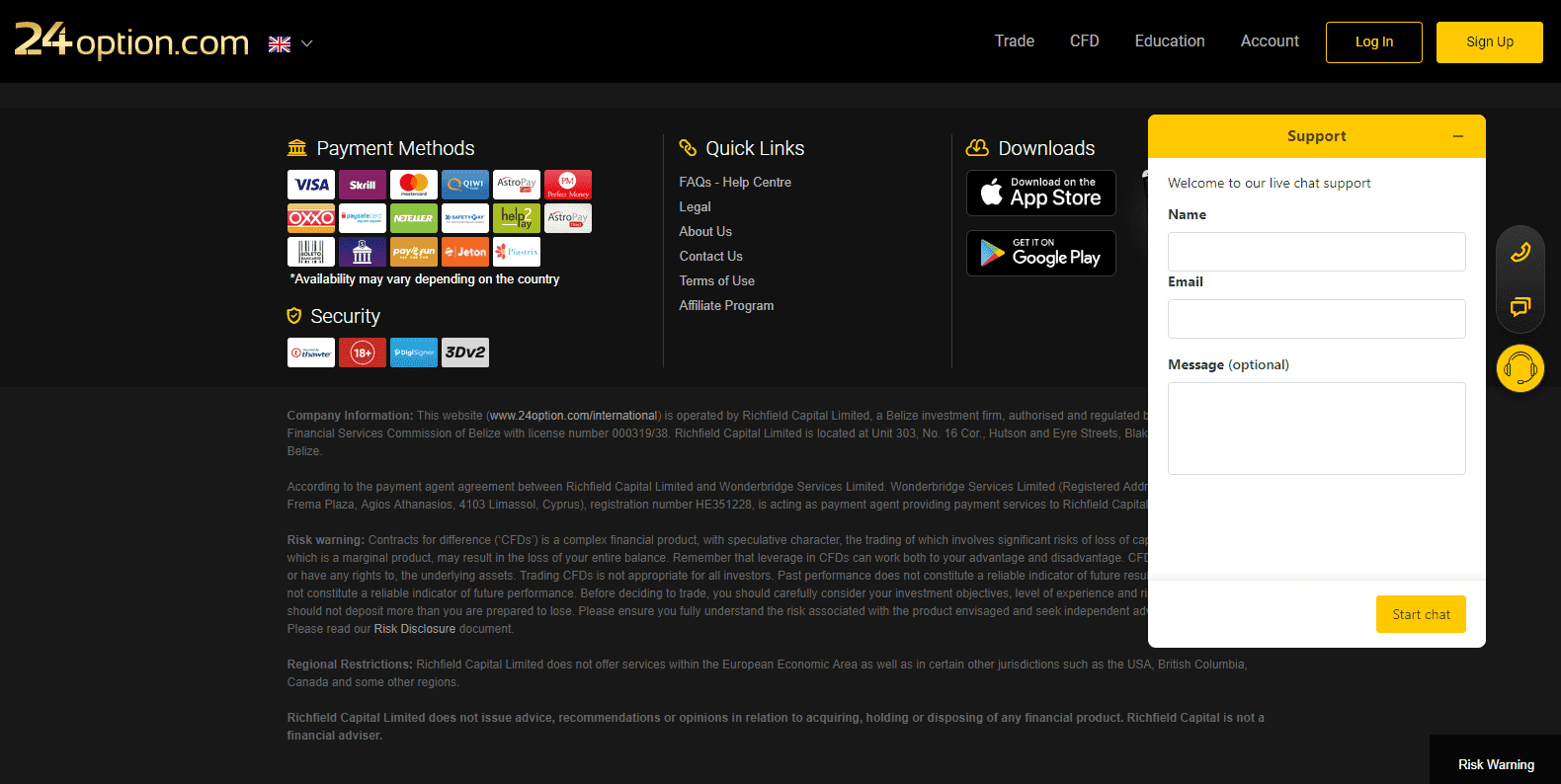Screen dimensions: 1561x784
Task: Select the Skrill payment icon
Action: click(363, 185)
